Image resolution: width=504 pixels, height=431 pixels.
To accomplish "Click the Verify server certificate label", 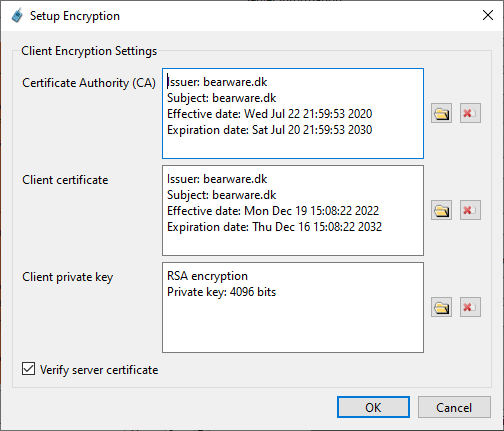I will [x=99, y=370].
